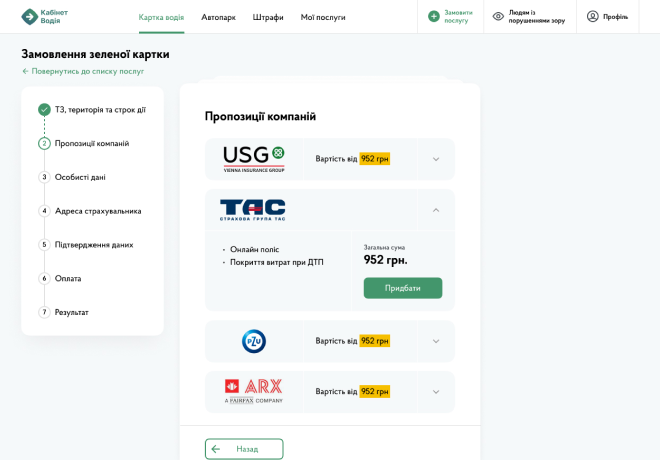Click the 952 грн. total sum in TAC offer
The height and width of the screenshot is (460, 660).
coord(386,260)
